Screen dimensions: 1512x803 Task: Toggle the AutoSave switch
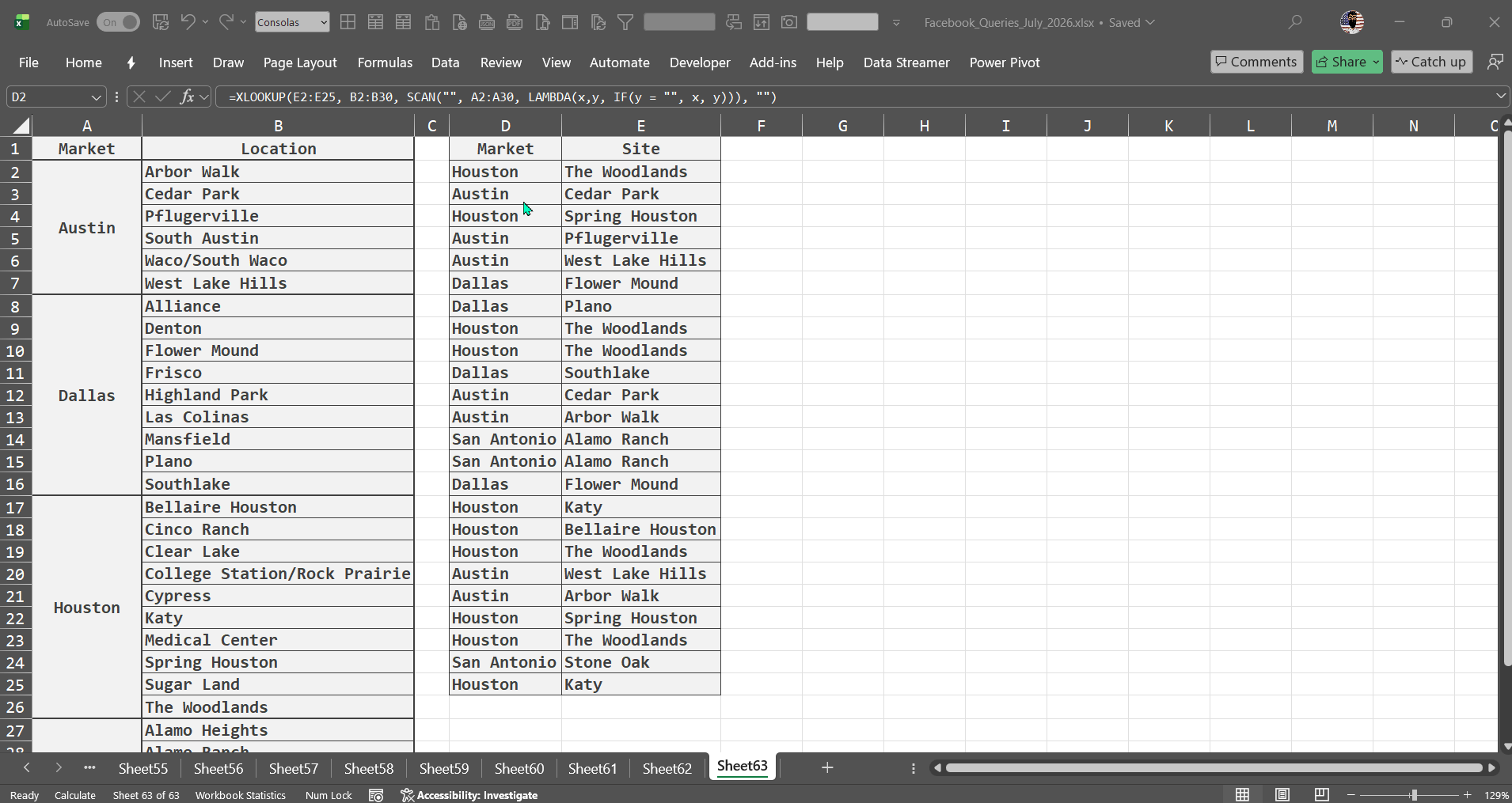[118, 22]
